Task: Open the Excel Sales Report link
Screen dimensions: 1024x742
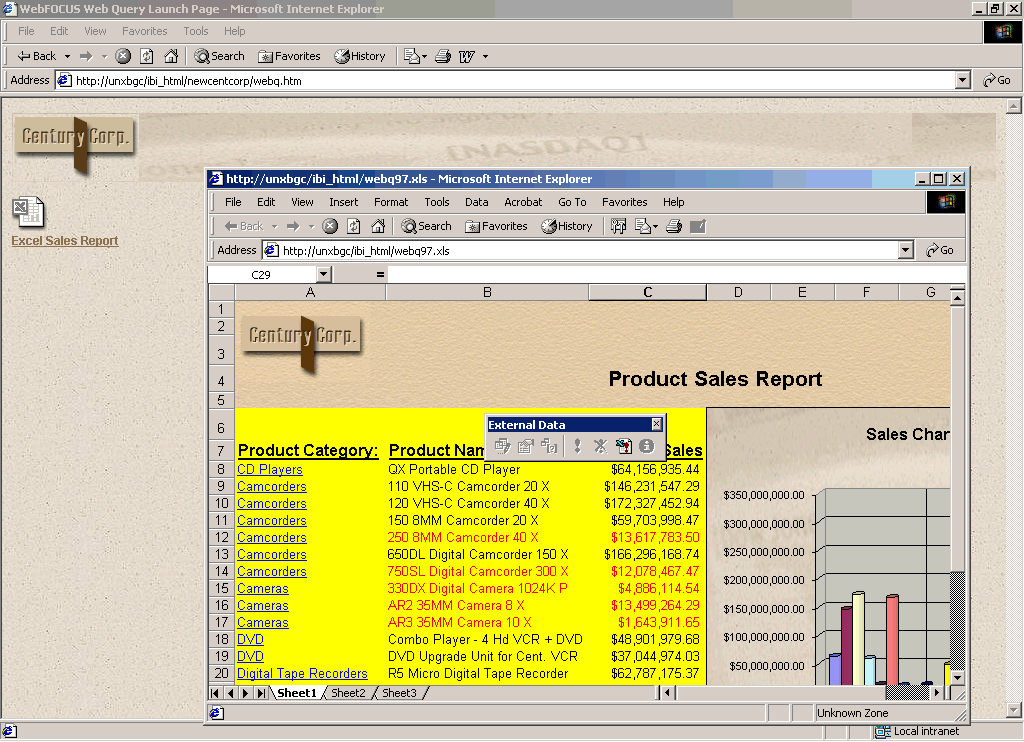Action: (65, 240)
